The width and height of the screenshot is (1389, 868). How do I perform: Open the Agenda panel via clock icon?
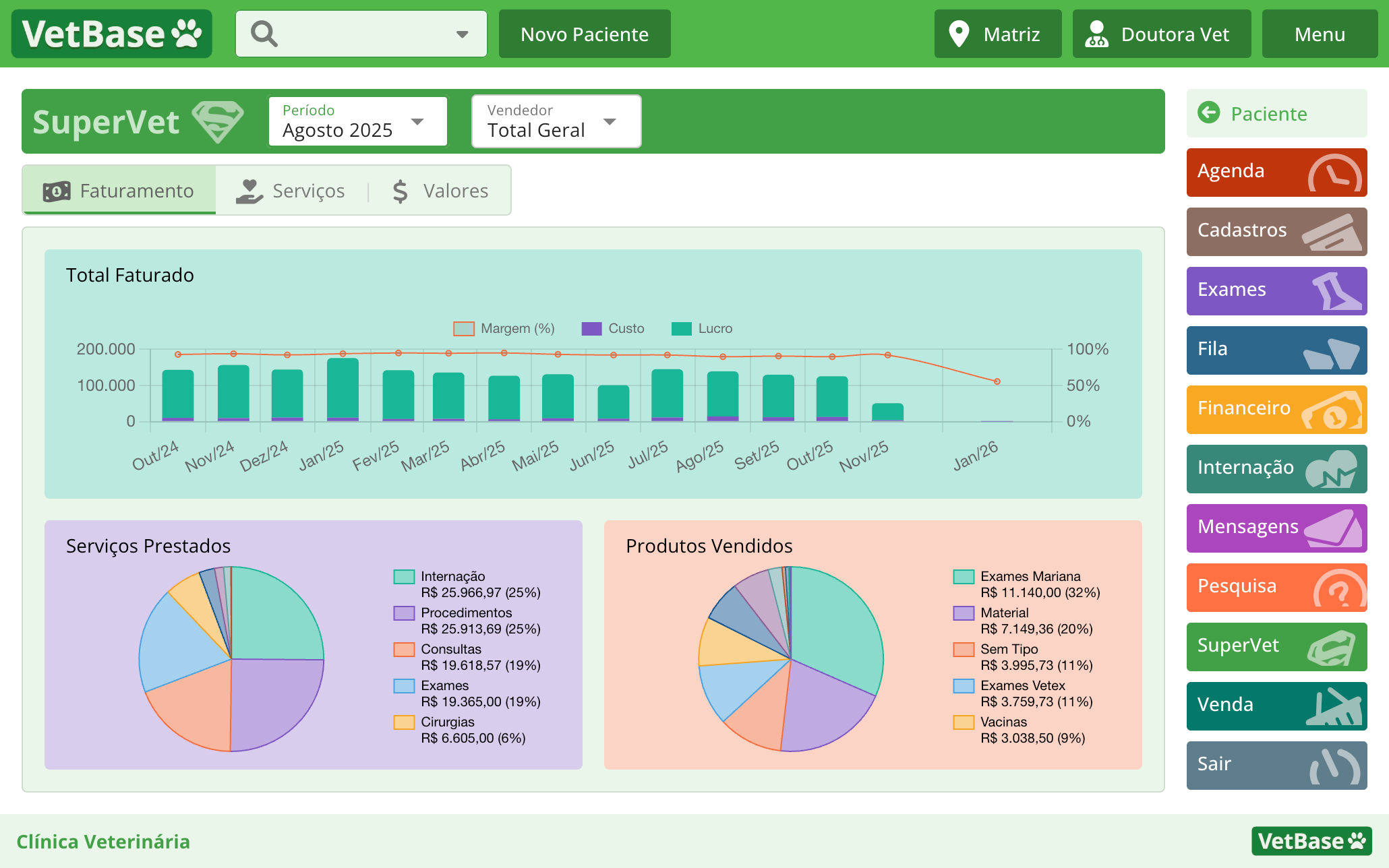[1334, 173]
